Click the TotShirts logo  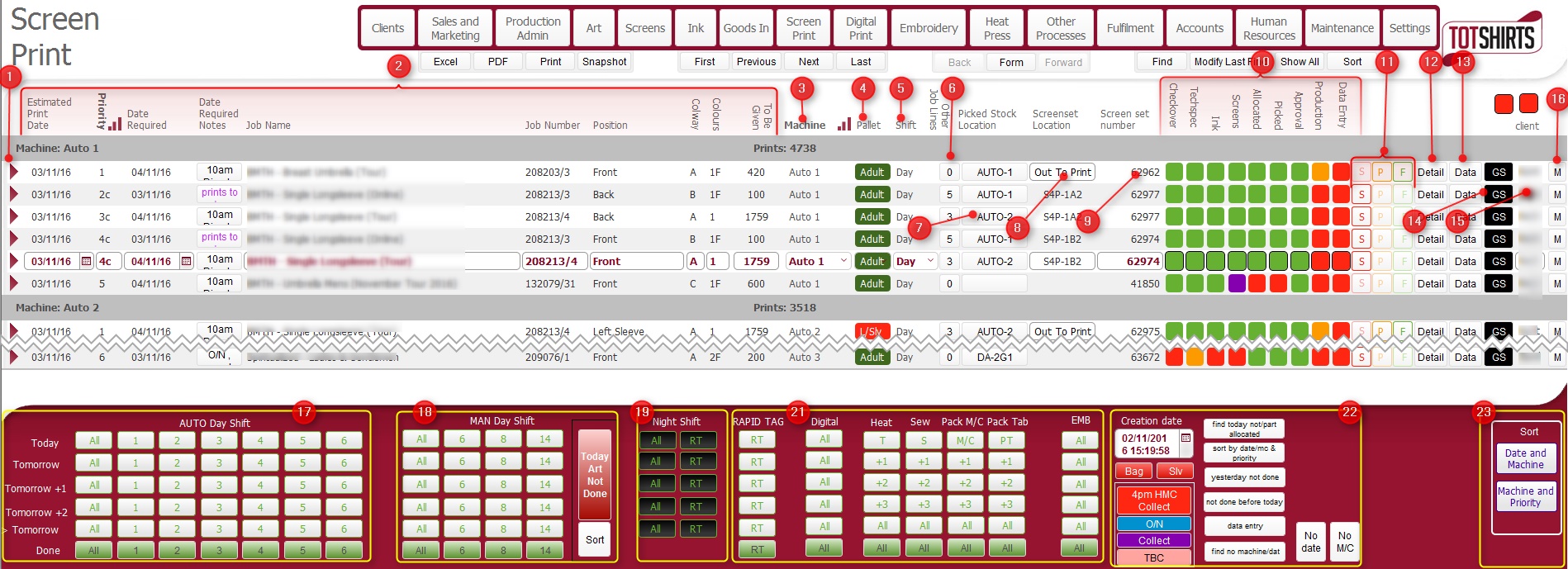point(1491,37)
